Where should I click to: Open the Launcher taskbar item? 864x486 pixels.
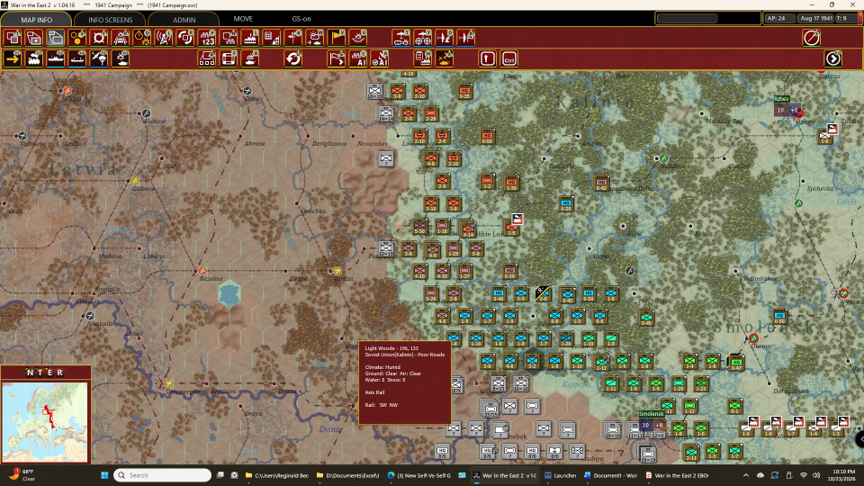560,475
